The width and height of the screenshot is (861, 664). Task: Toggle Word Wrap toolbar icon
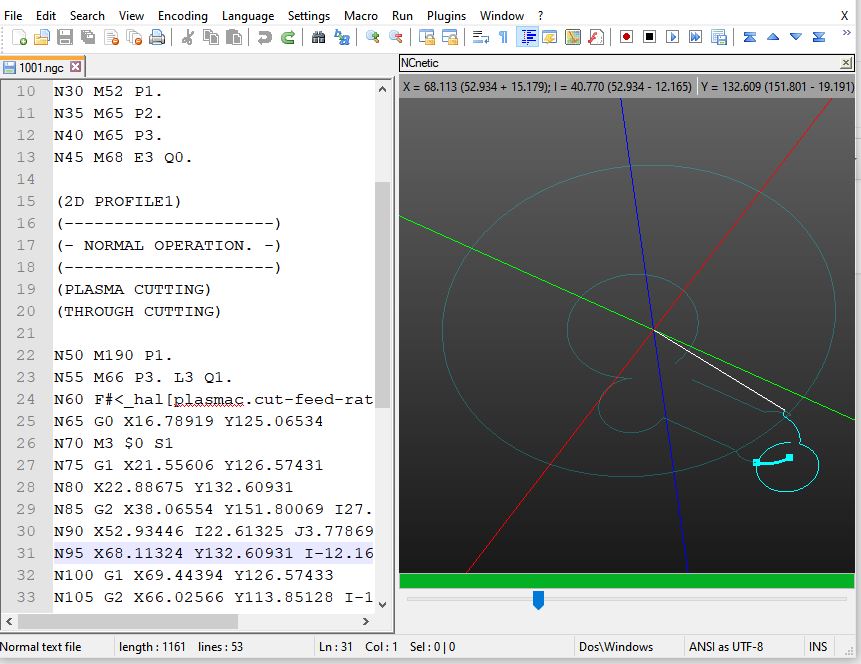(480, 37)
